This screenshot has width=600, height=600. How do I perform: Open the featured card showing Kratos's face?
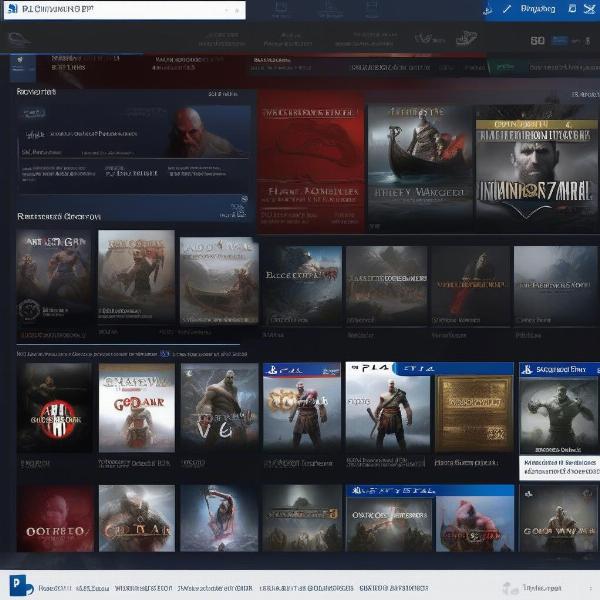[134, 149]
